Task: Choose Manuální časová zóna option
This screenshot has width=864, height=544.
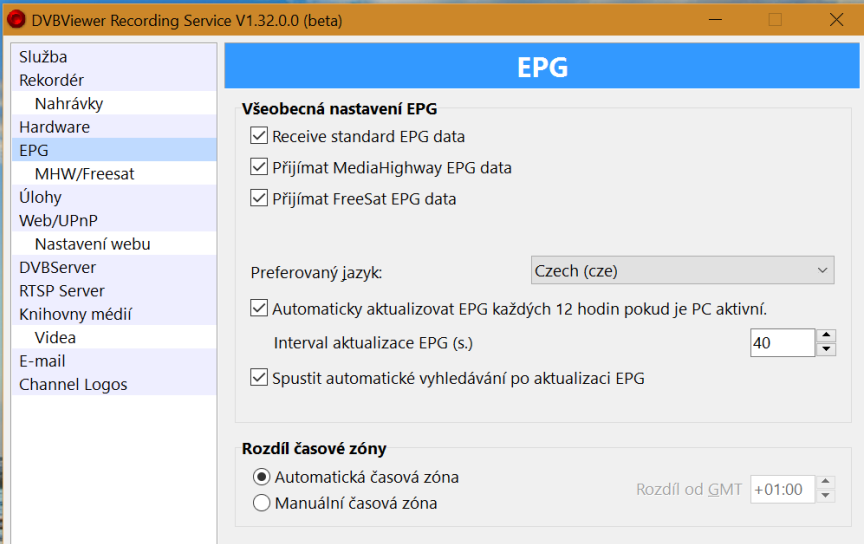Action: [x=262, y=503]
